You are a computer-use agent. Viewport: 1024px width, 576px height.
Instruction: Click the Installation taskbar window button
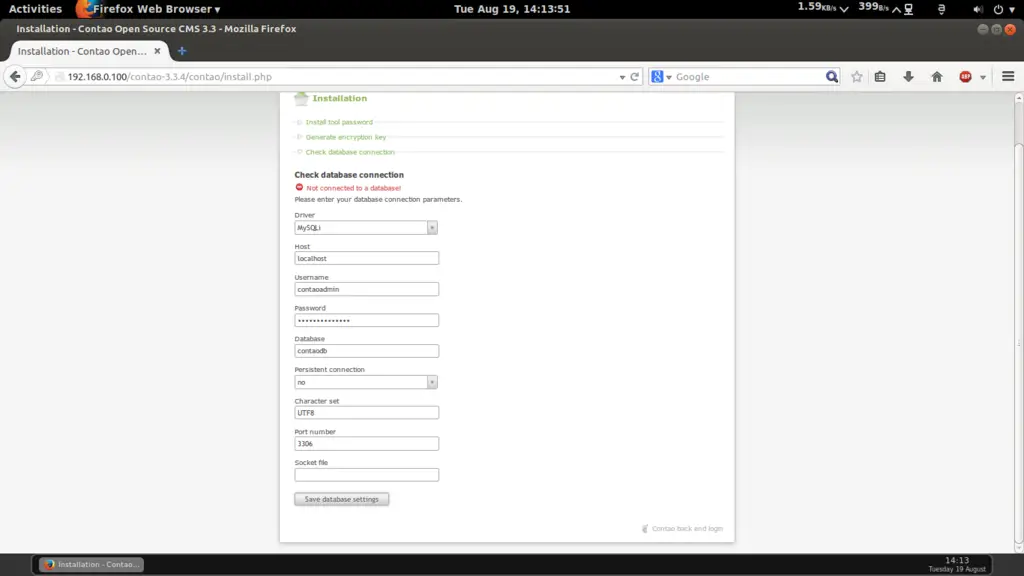coord(91,564)
